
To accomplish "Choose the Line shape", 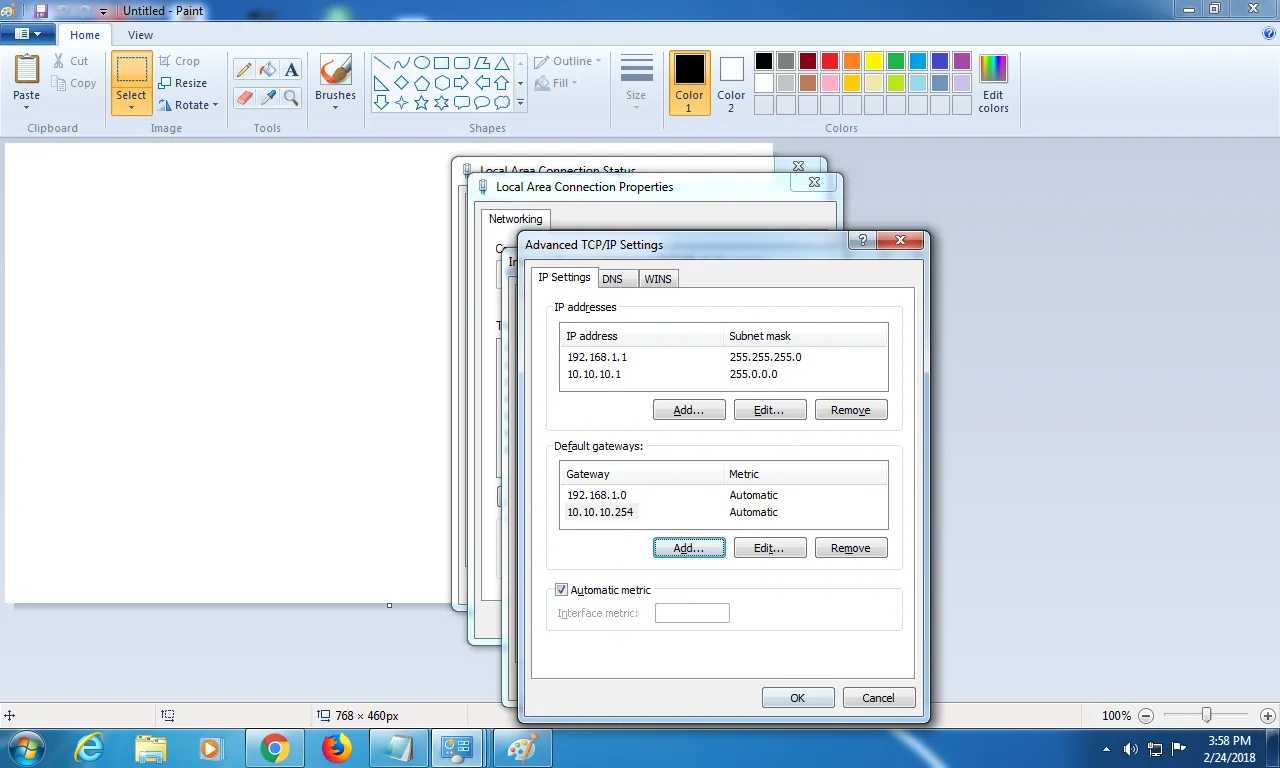I will (x=382, y=63).
